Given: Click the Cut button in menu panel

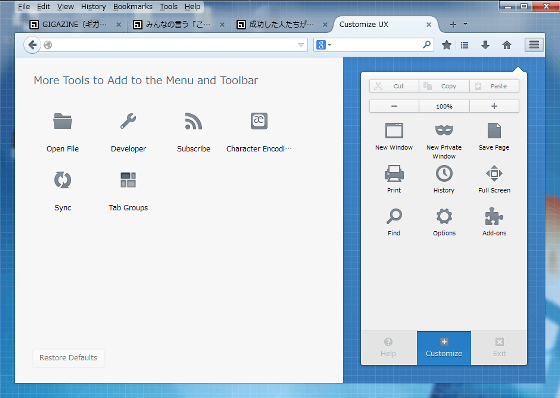Looking at the screenshot, I should [x=394, y=86].
